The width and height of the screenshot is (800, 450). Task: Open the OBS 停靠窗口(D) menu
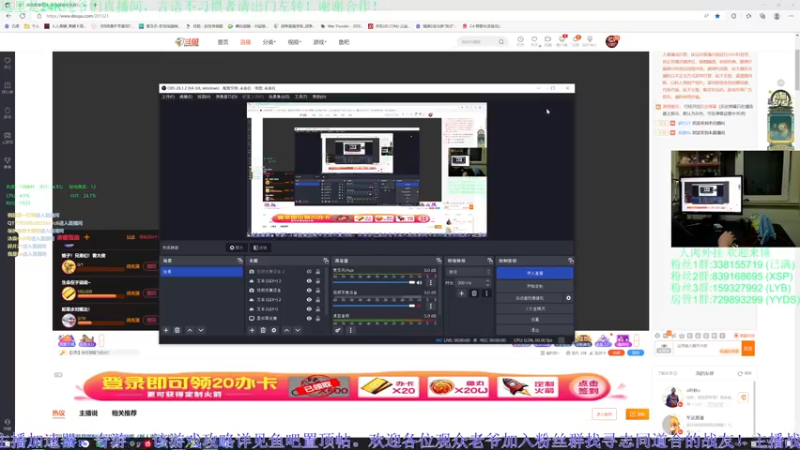226,96
